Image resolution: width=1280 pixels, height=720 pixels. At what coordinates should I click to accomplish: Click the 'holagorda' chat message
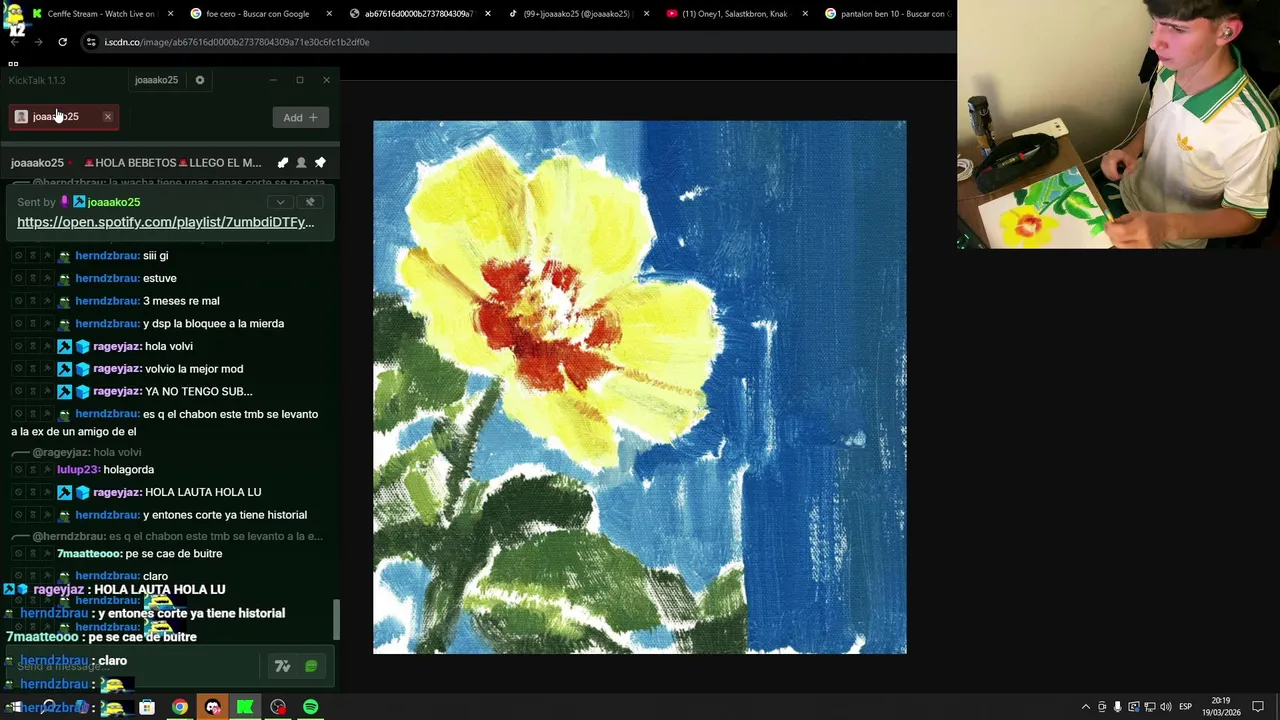pyautogui.click(x=128, y=469)
